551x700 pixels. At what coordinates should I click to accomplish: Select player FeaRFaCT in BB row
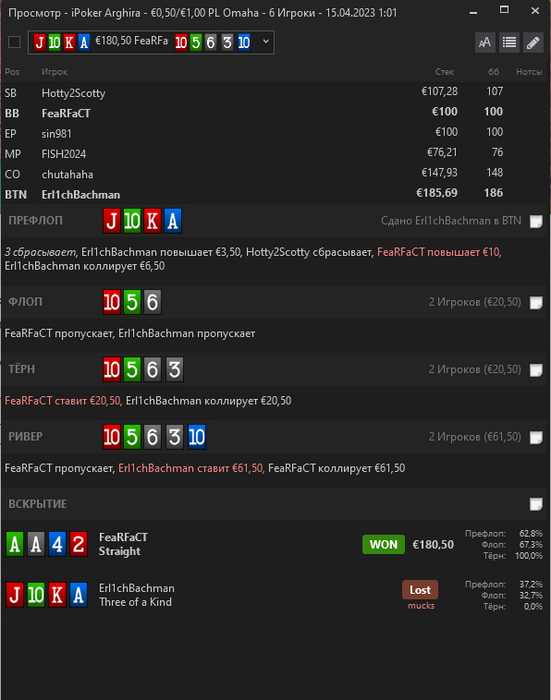point(66,113)
